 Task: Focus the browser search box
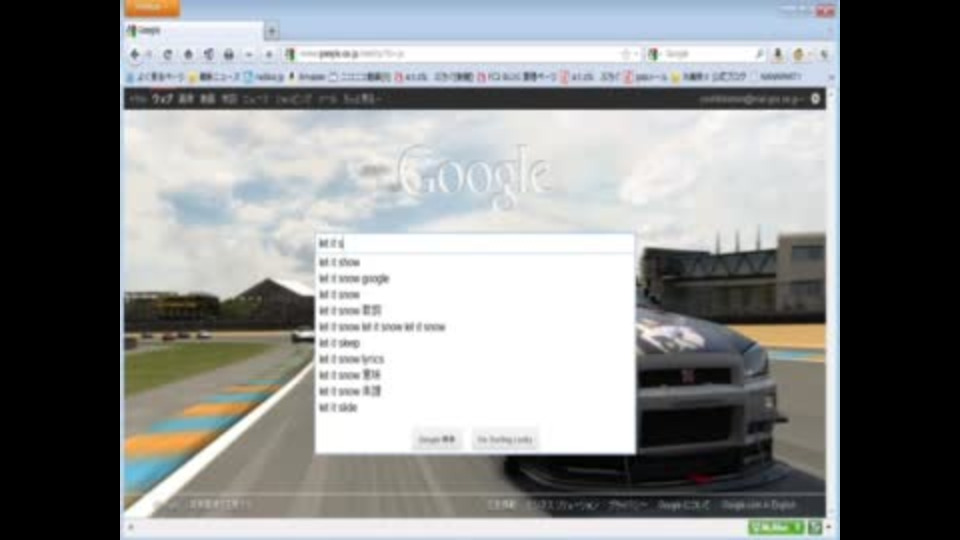(x=705, y=54)
